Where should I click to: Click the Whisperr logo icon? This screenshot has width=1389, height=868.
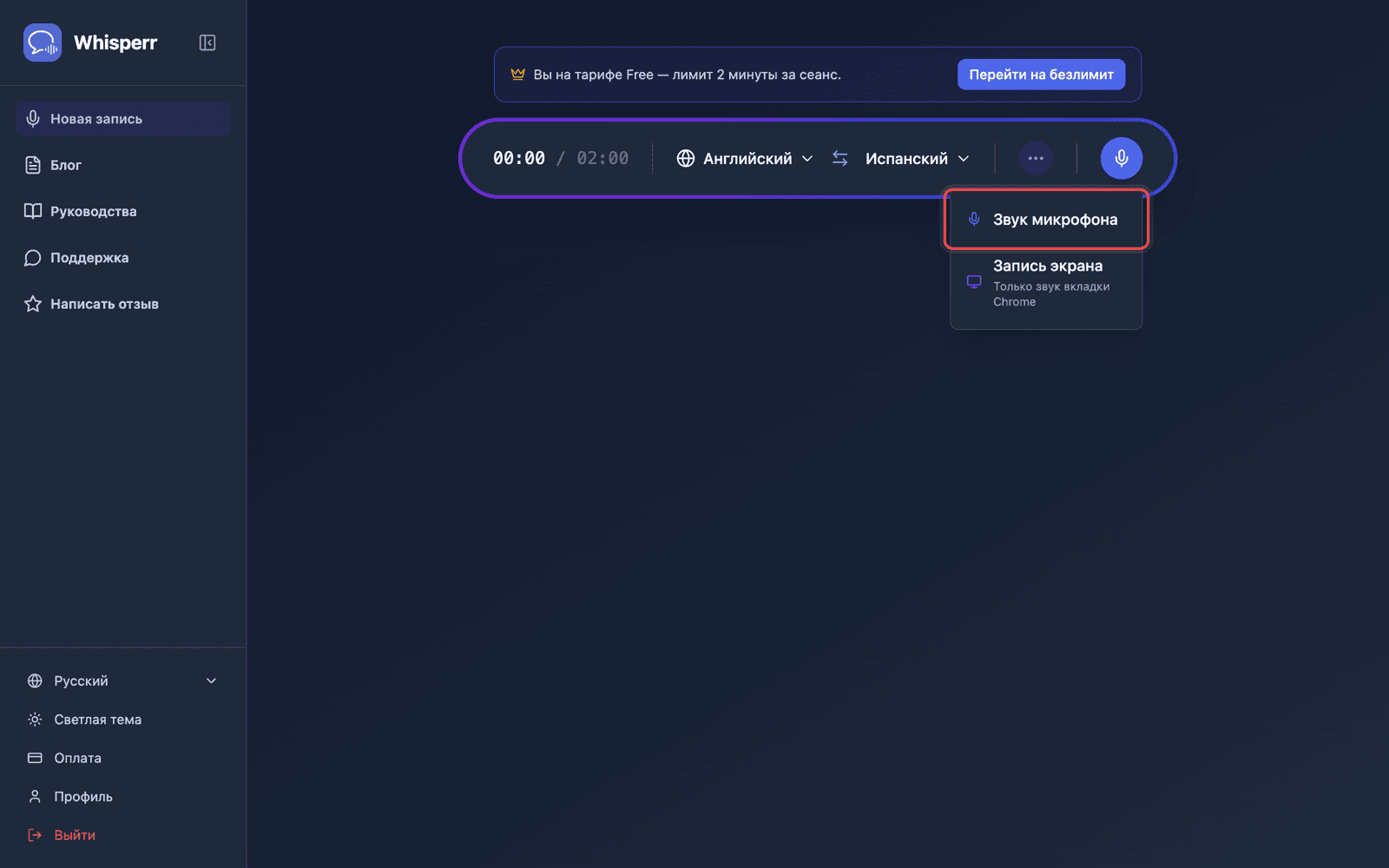43,43
